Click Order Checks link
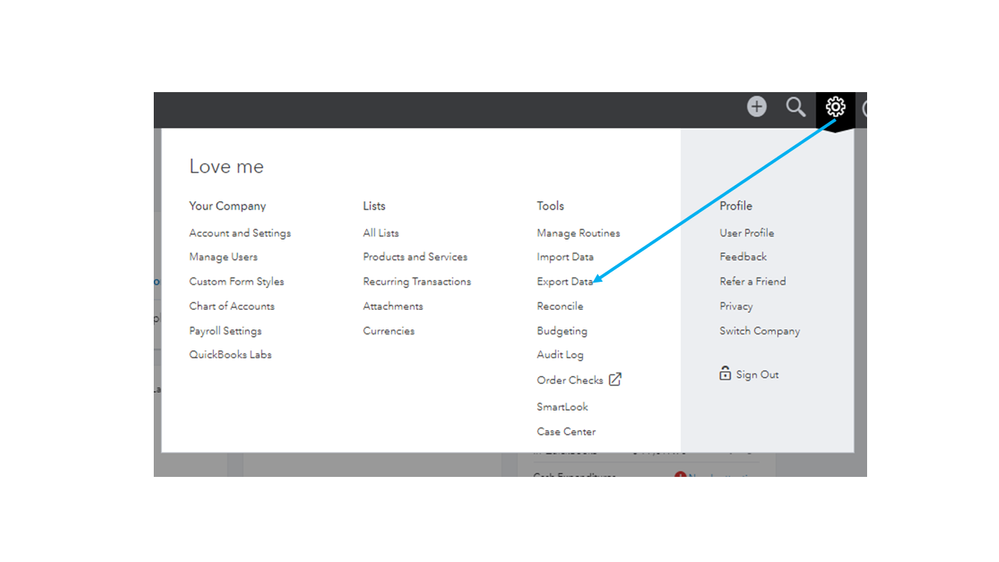The width and height of the screenshot is (999, 562). (570, 380)
